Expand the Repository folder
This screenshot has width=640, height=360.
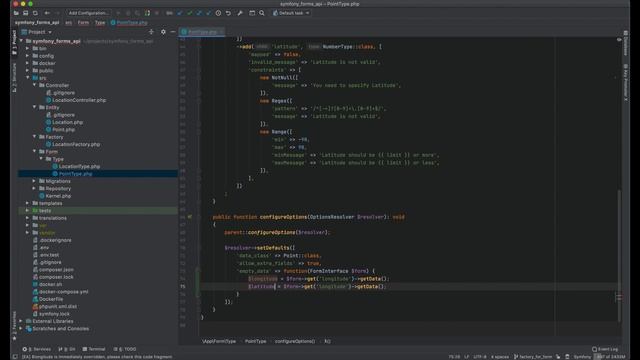point(34,189)
